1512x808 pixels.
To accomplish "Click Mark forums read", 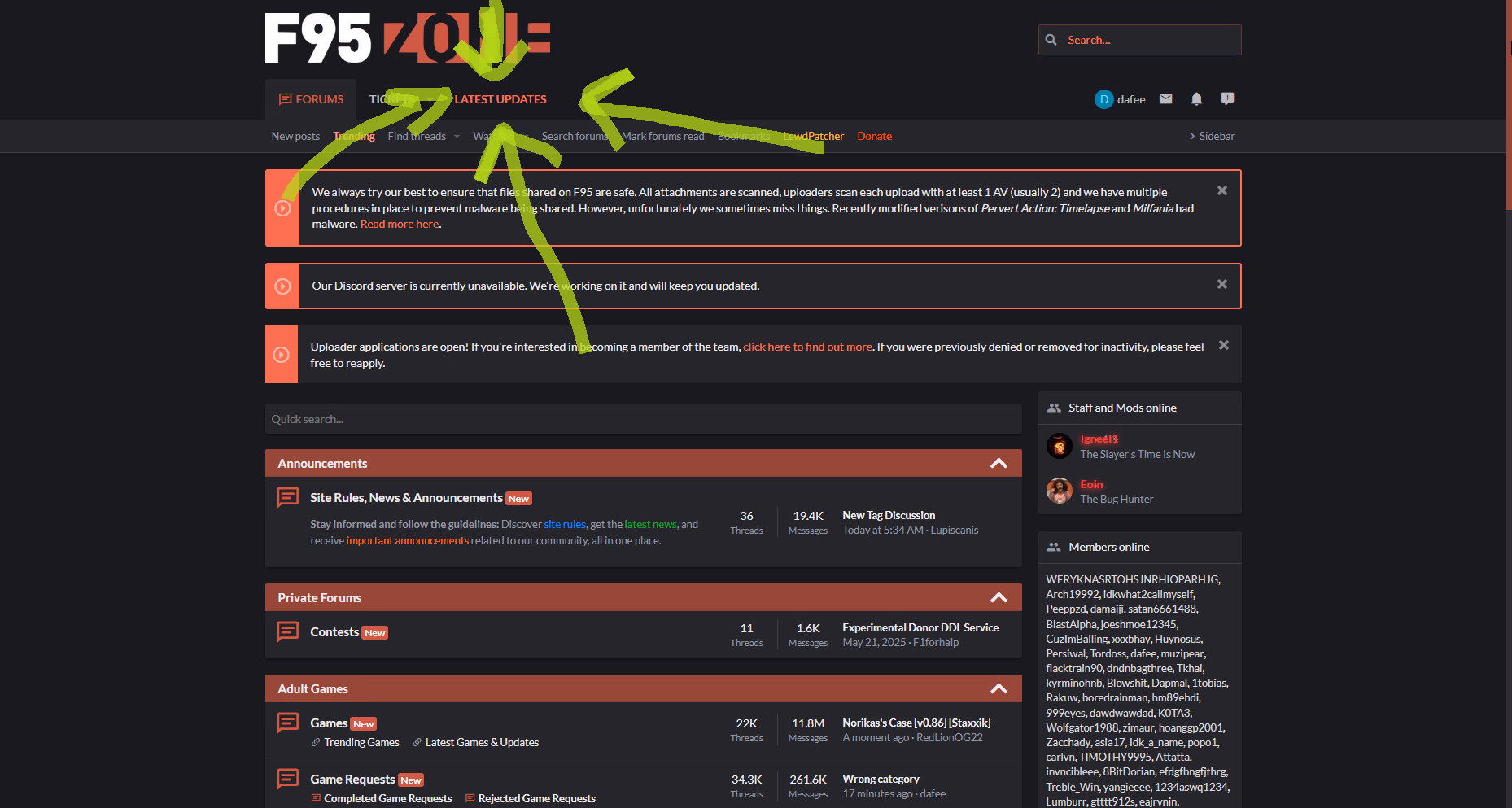I will (662, 136).
